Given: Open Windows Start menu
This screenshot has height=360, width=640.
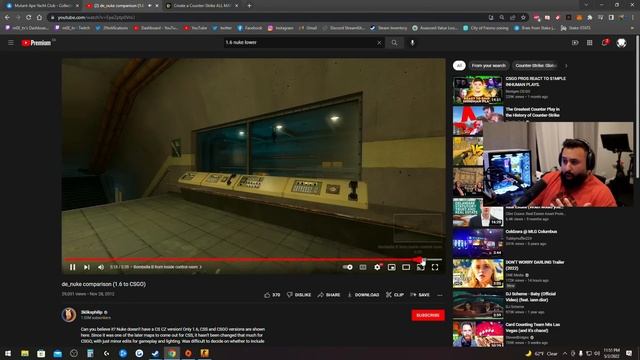Looking at the screenshot, I should click(8, 353).
